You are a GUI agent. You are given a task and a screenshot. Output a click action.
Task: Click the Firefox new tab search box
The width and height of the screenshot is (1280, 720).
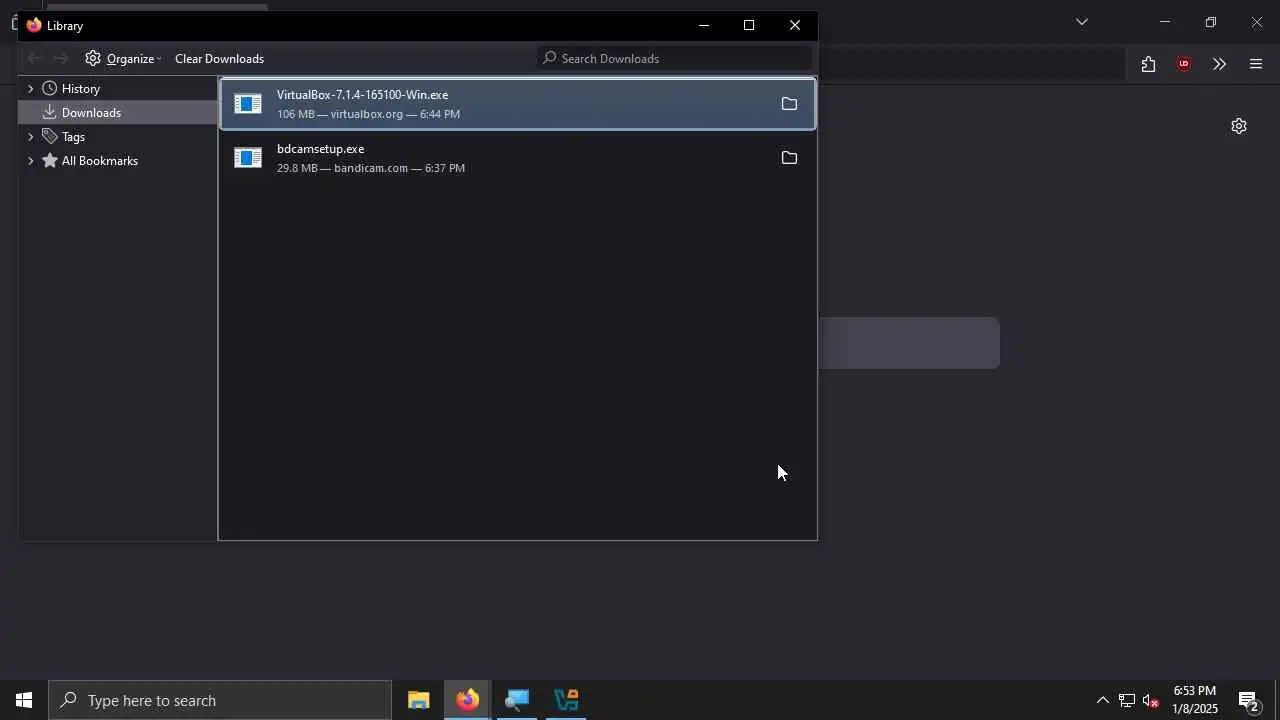[909, 343]
